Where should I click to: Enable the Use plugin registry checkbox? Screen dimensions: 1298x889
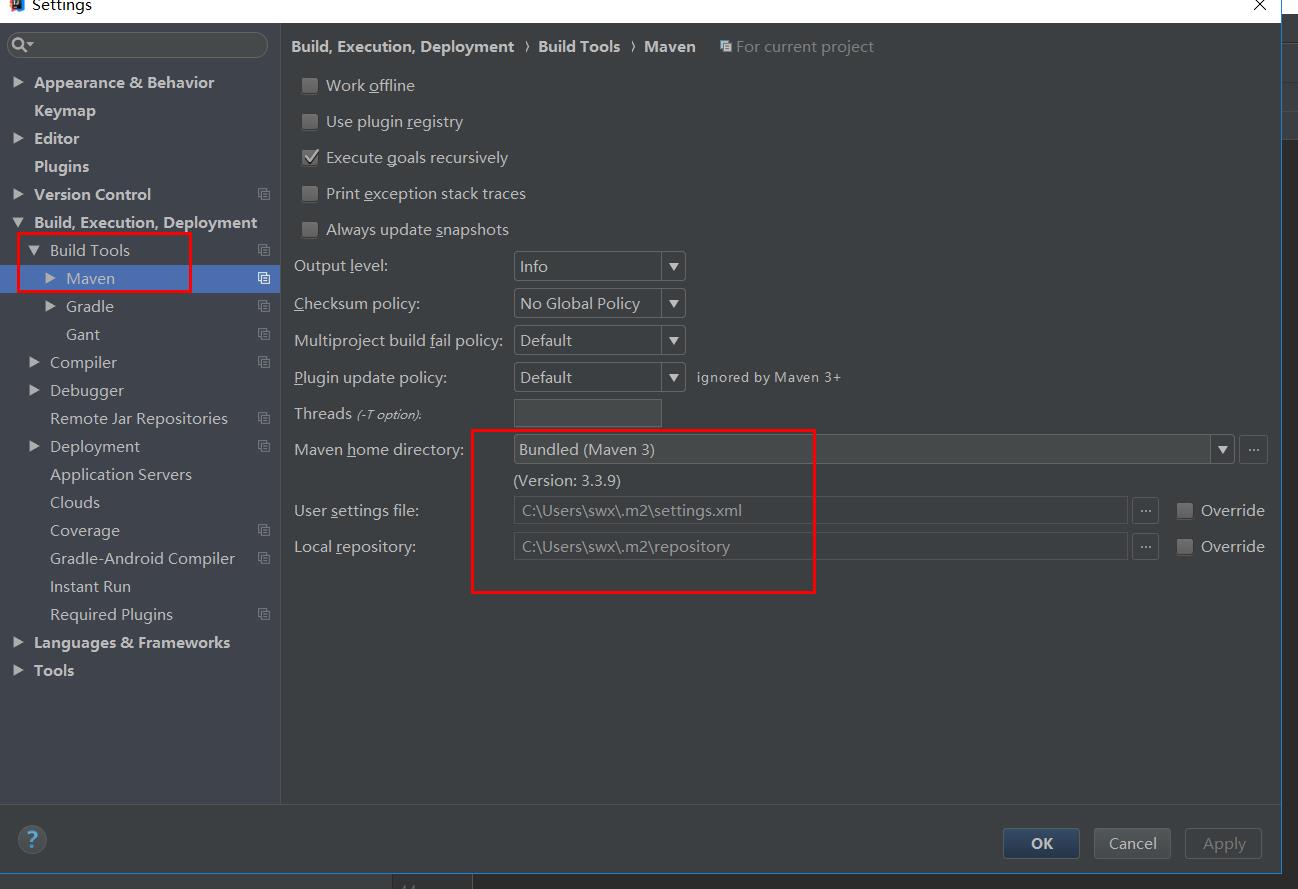click(310, 122)
